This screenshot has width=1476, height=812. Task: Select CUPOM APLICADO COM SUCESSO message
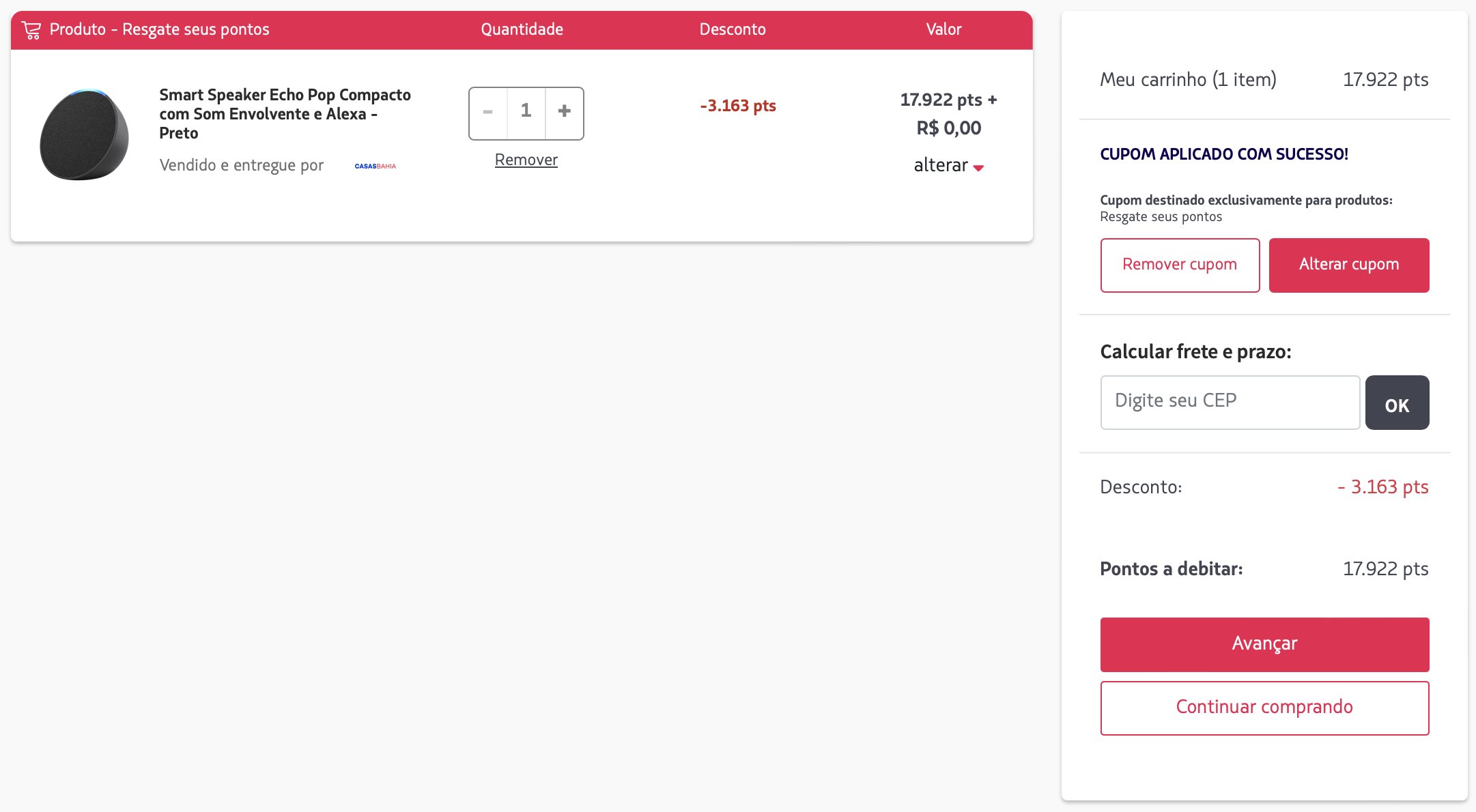click(x=1224, y=154)
